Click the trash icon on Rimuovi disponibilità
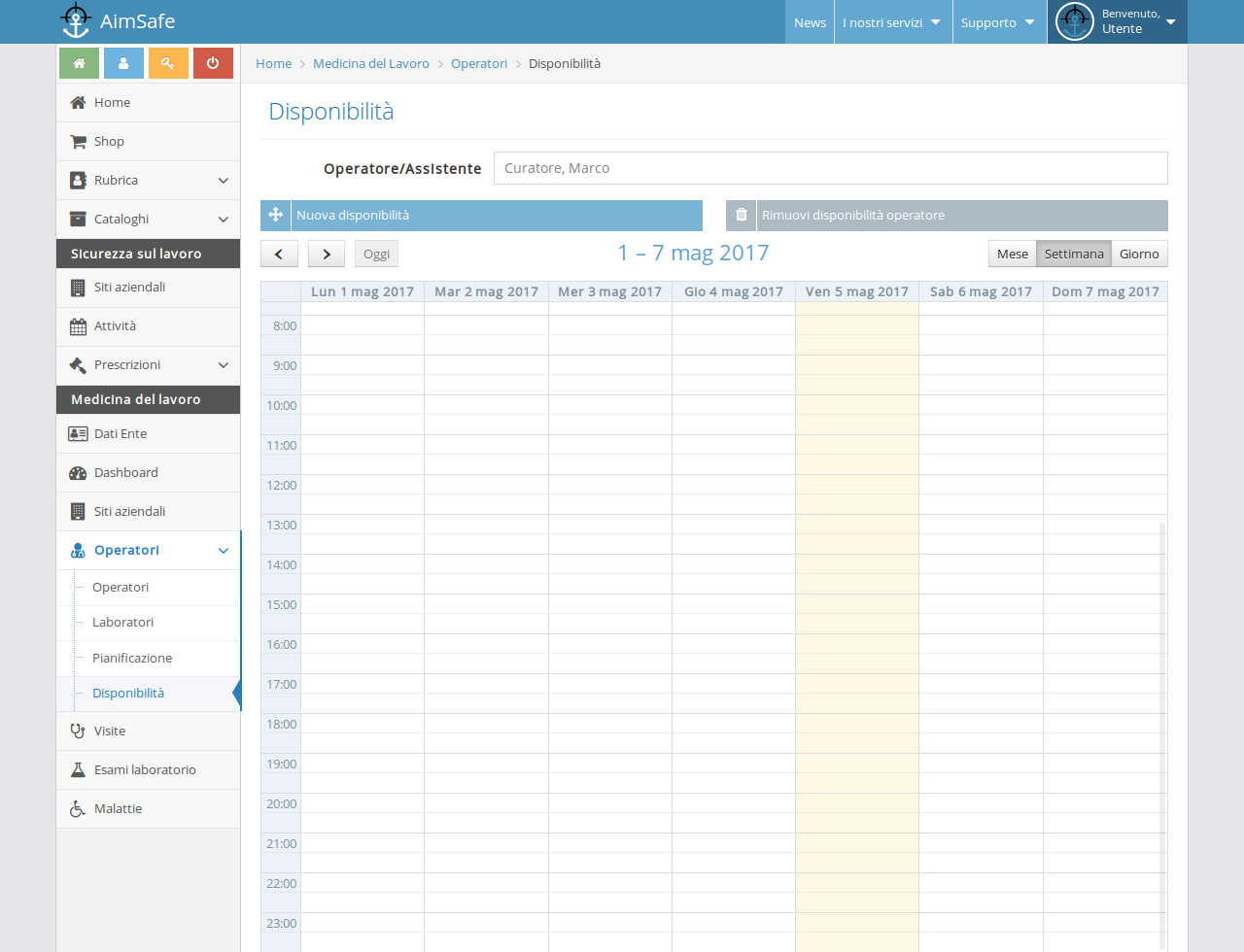This screenshot has height=952, width=1244. pos(741,215)
